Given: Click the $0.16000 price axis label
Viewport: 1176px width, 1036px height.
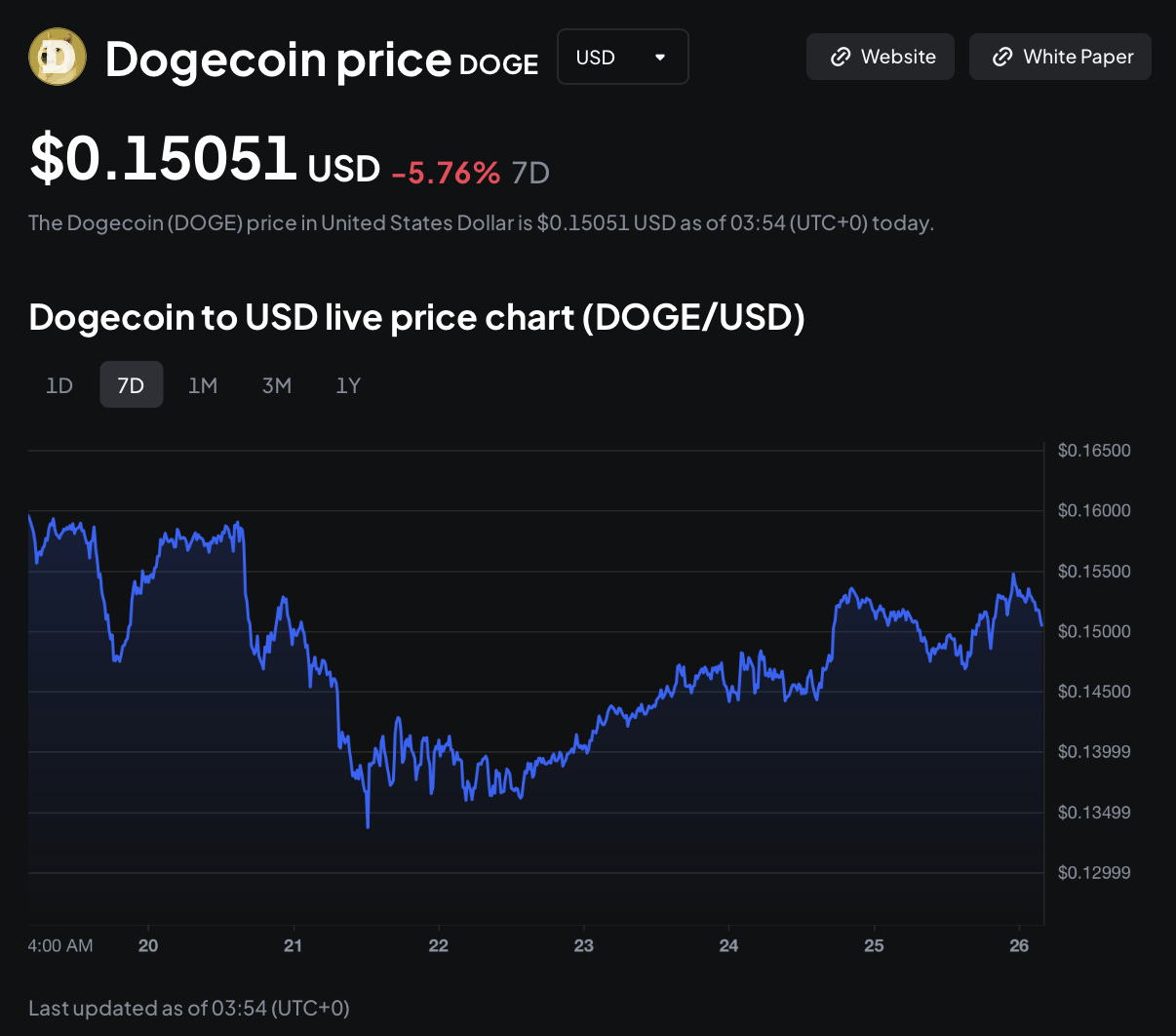Looking at the screenshot, I should point(1094,510).
